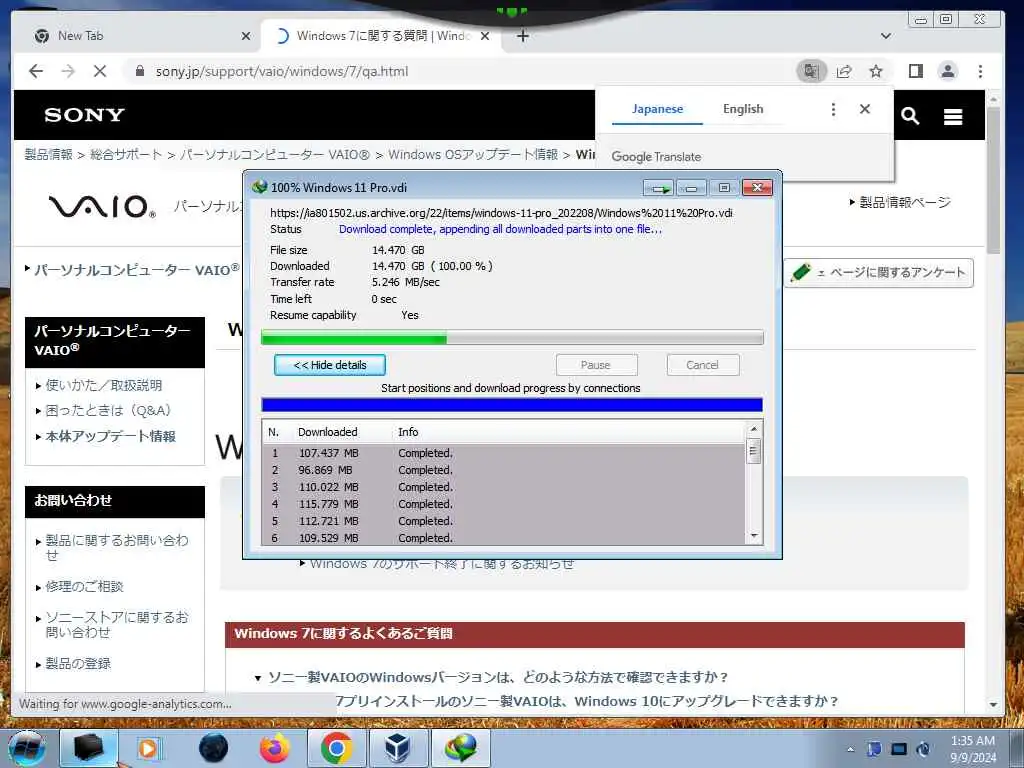Click the Chrome forward arrow

pos(68,71)
